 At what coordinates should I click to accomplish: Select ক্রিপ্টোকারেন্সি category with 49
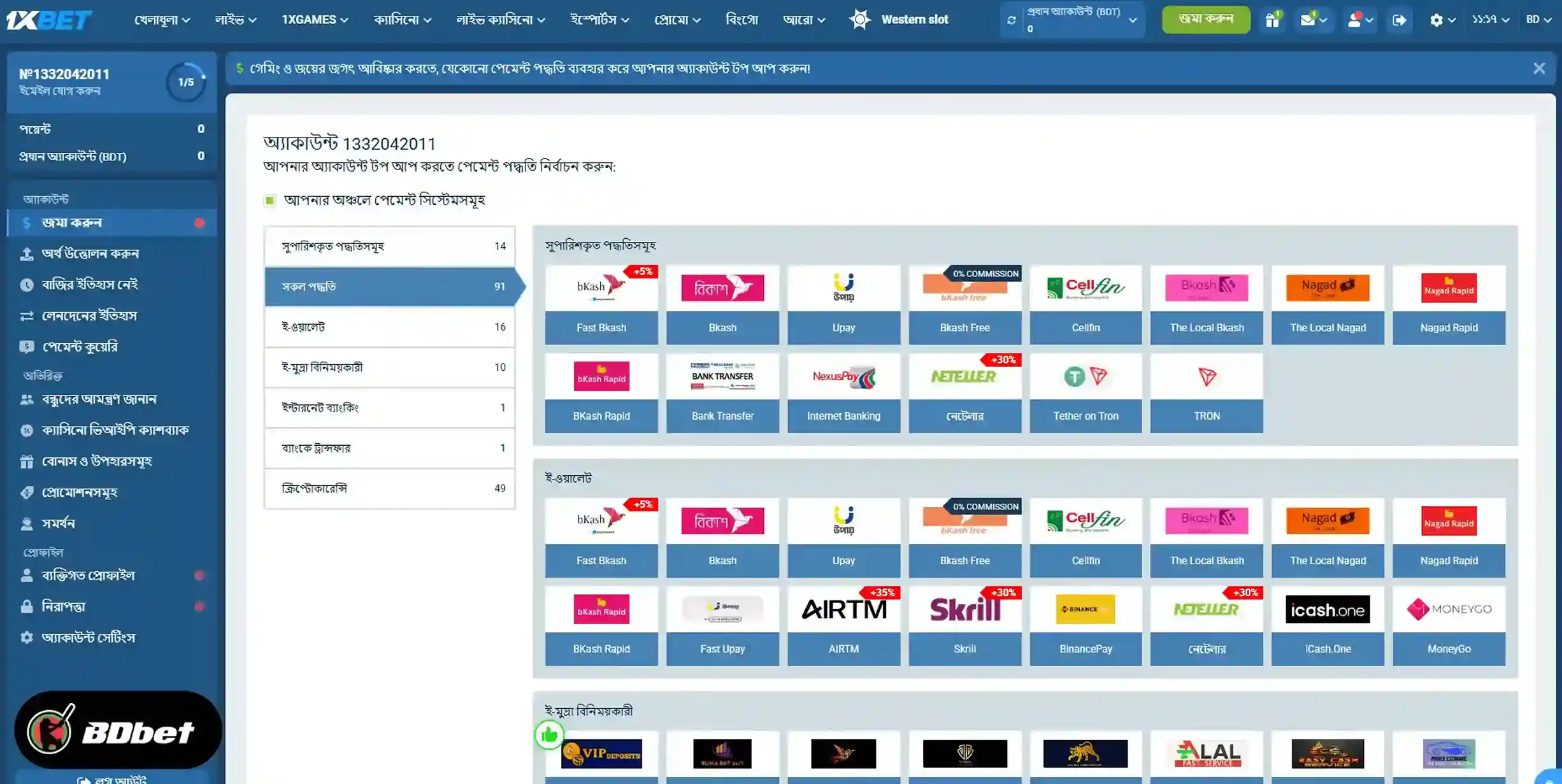389,488
